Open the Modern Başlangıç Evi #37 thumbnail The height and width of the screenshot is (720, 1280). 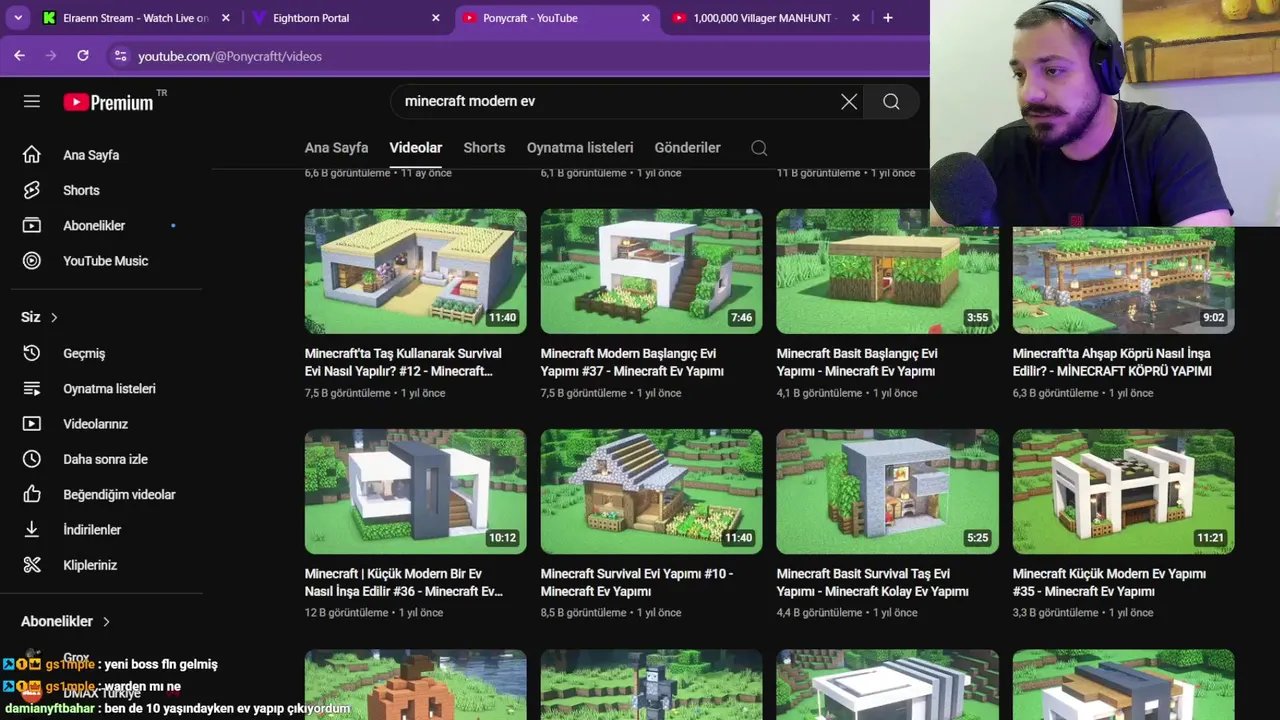tap(652, 271)
